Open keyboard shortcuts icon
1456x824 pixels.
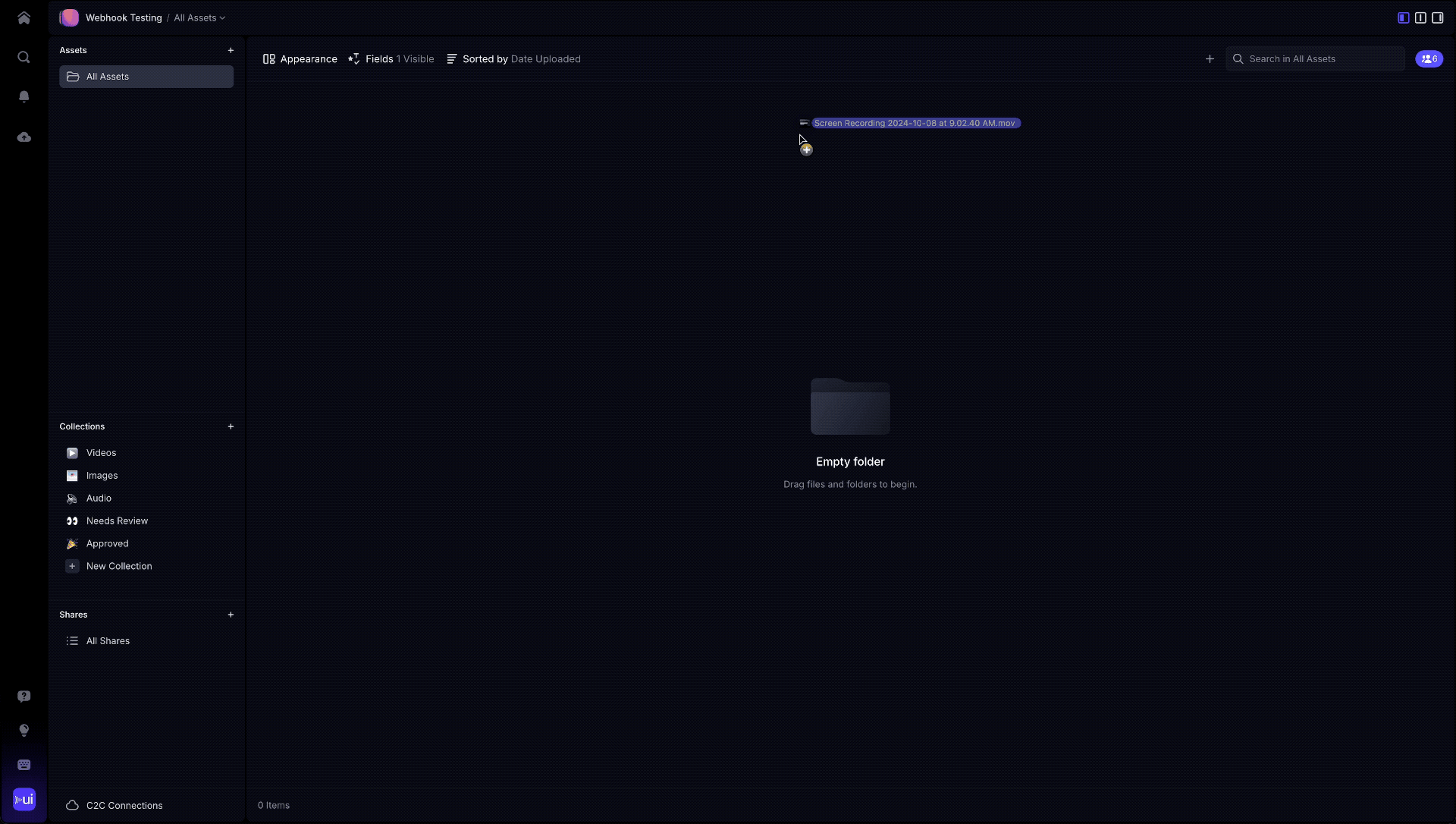pyautogui.click(x=24, y=765)
